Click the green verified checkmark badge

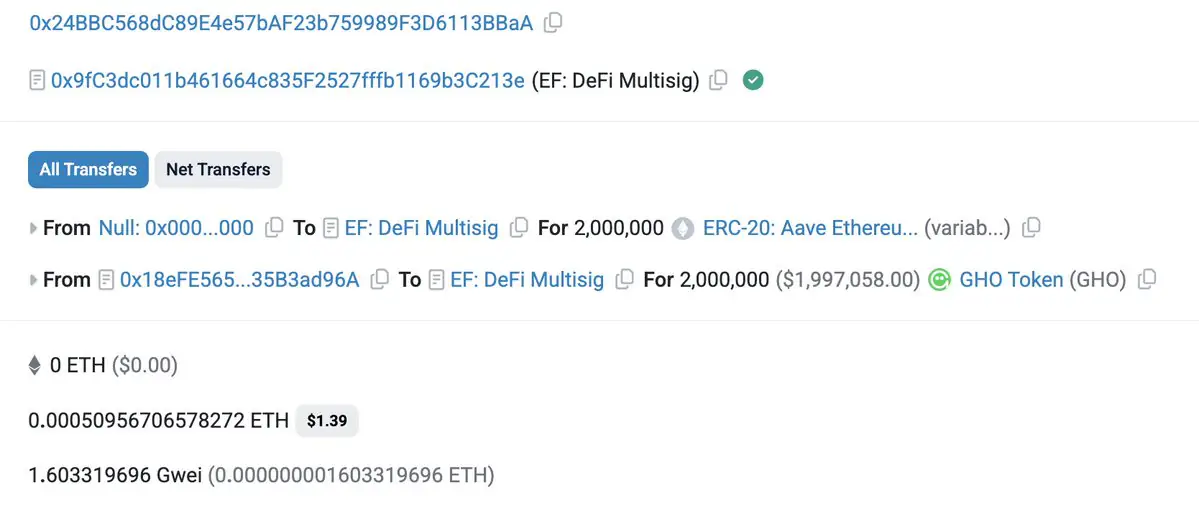coord(753,80)
